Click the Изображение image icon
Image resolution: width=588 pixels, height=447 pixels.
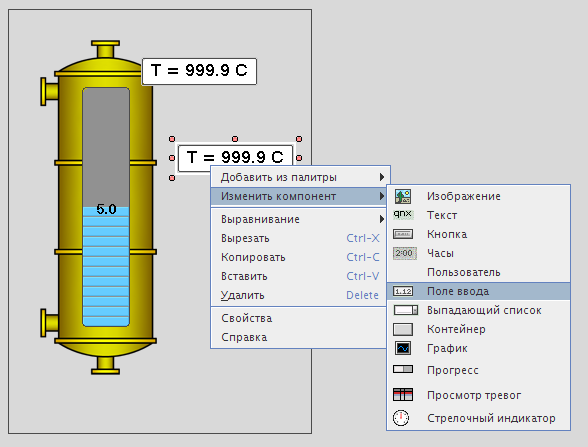click(403, 196)
